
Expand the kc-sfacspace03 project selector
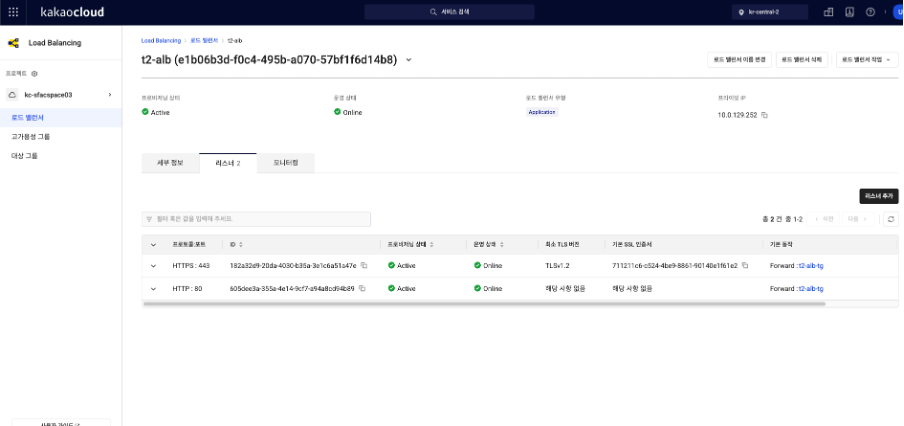tap(60, 95)
